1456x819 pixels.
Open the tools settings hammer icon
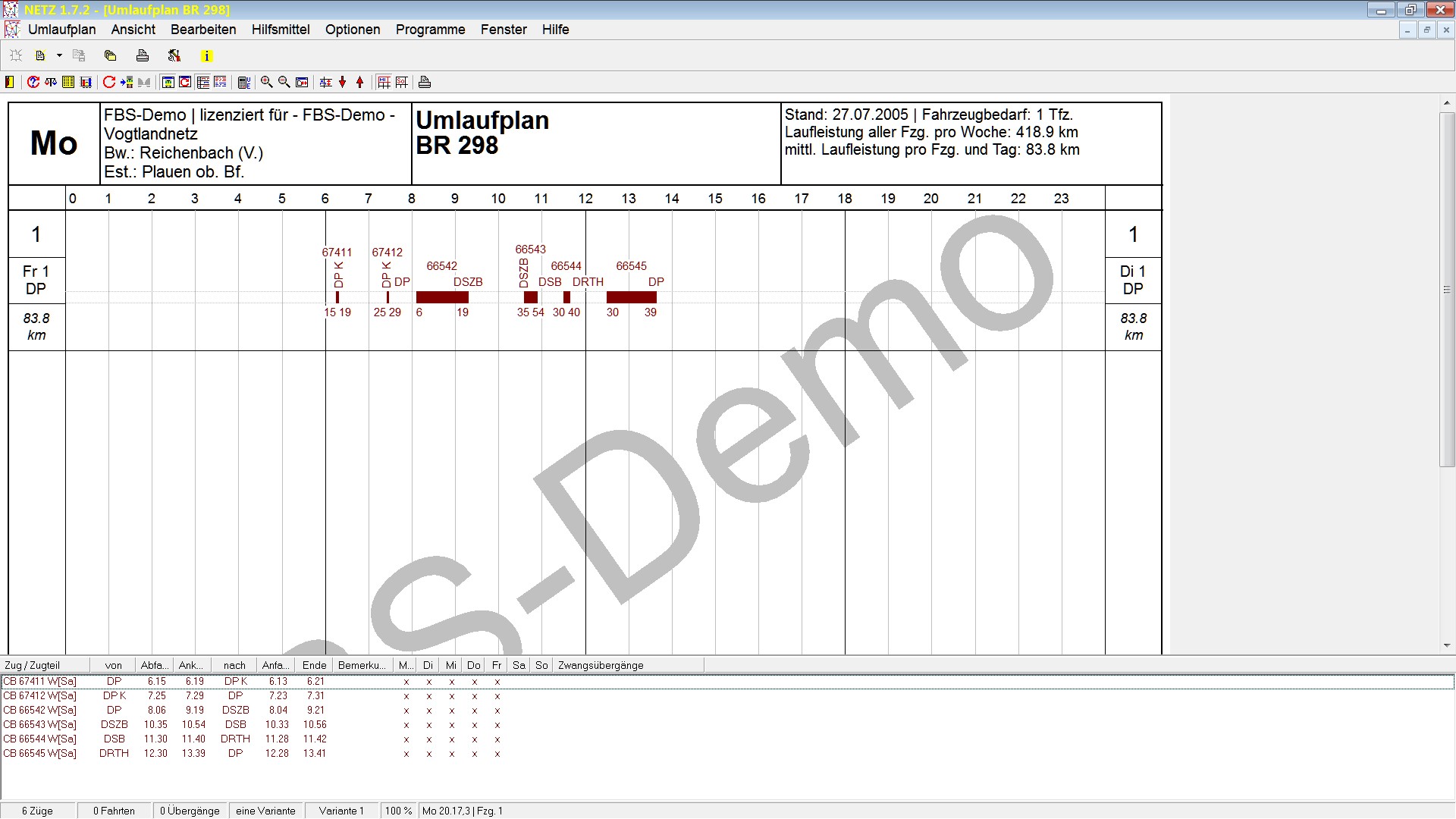[x=174, y=56]
